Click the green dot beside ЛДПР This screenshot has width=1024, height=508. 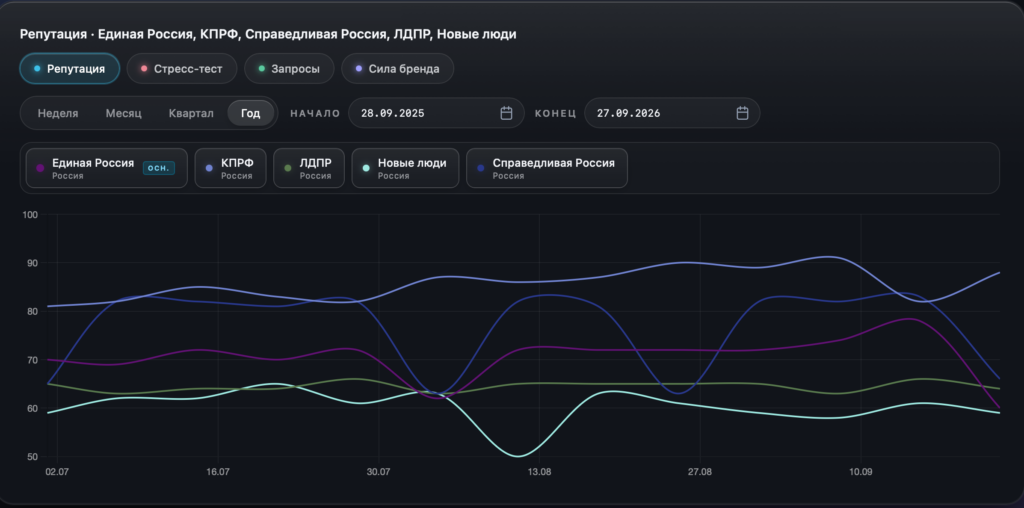point(288,168)
